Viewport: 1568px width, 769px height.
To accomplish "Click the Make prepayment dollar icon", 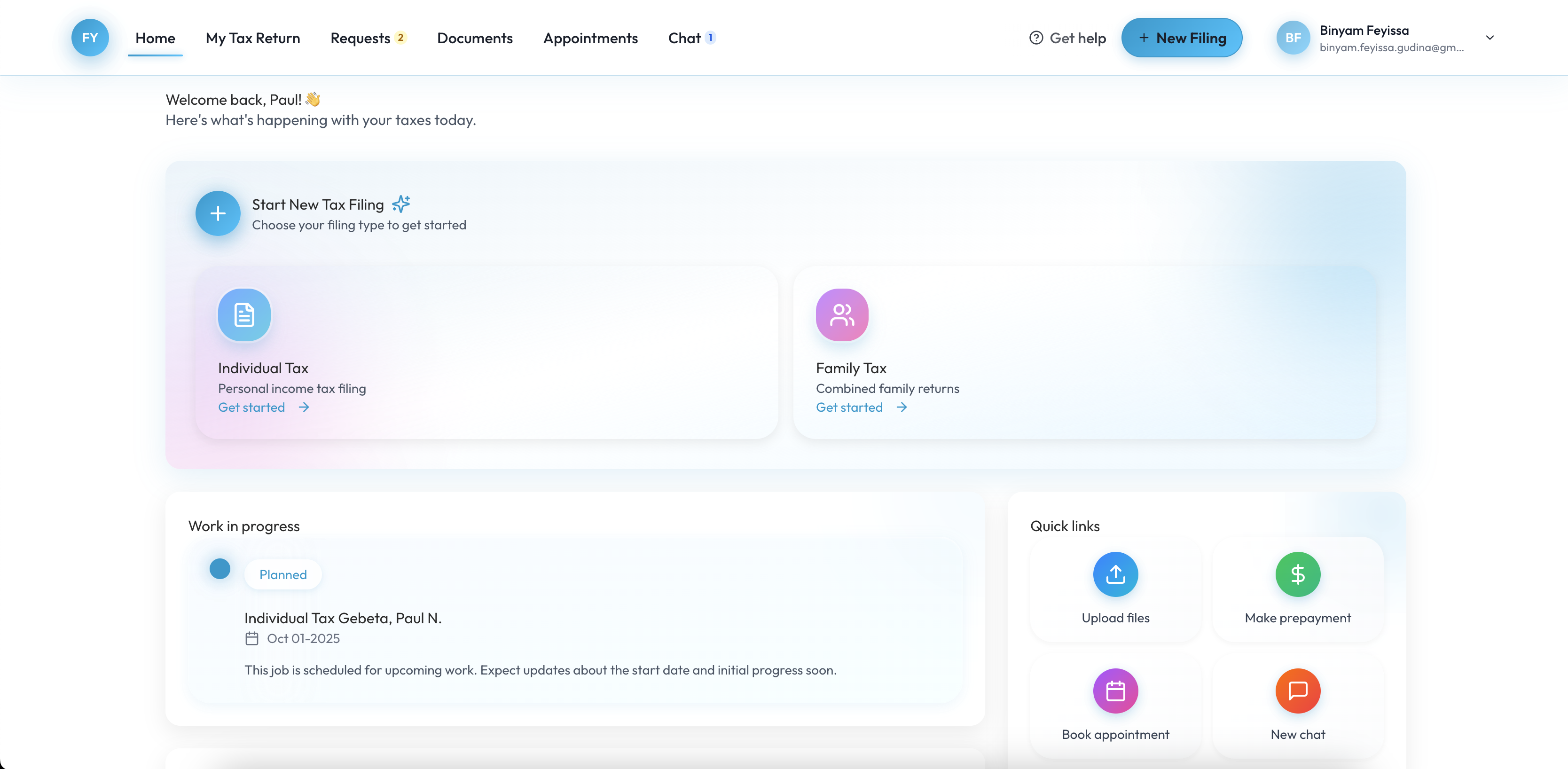I will pos(1297,574).
